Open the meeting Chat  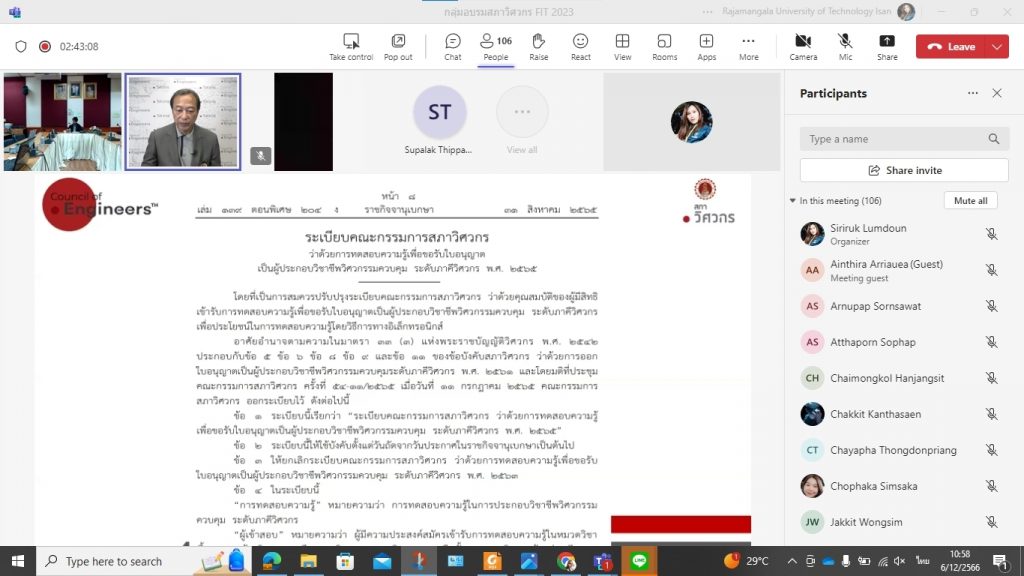tap(453, 46)
